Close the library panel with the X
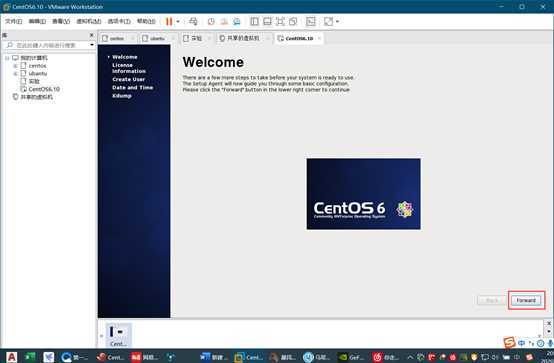Viewport: 554px width, 363px height. click(x=92, y=35)
